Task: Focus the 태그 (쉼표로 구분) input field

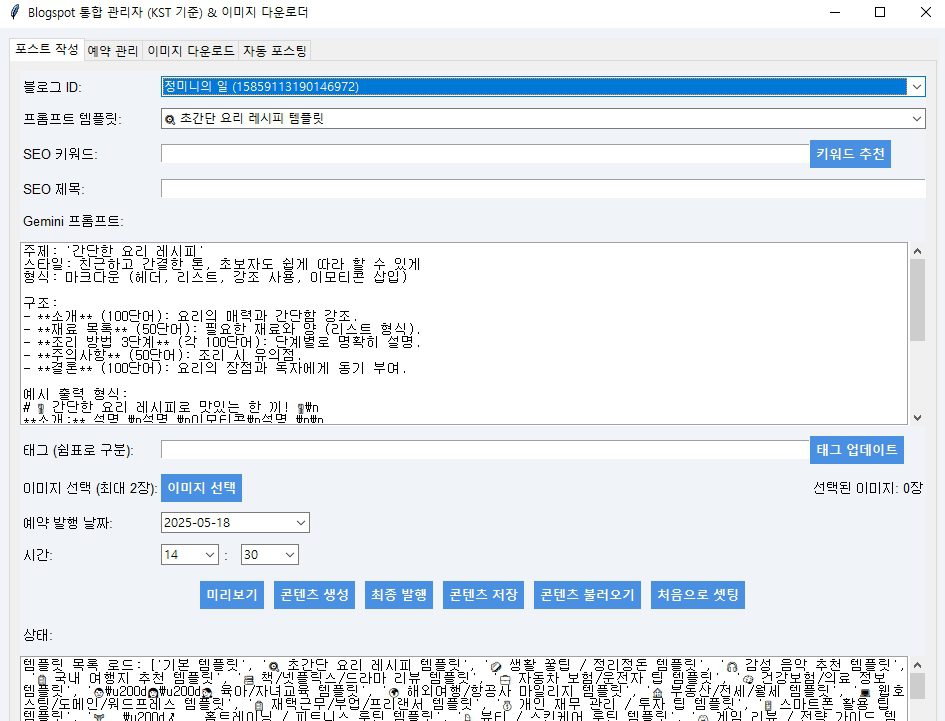Action: (x=485, y=450)
